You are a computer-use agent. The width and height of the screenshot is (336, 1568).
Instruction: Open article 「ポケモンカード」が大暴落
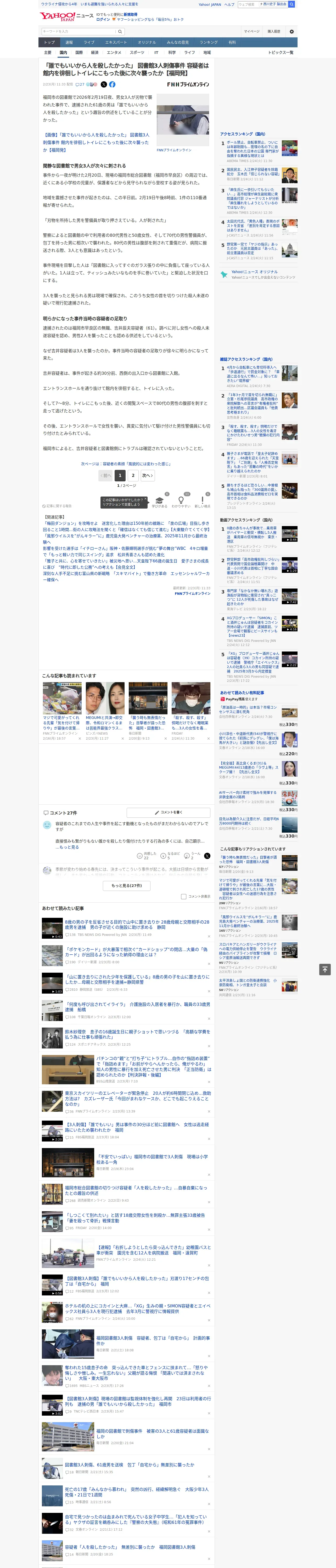(137, 952)
